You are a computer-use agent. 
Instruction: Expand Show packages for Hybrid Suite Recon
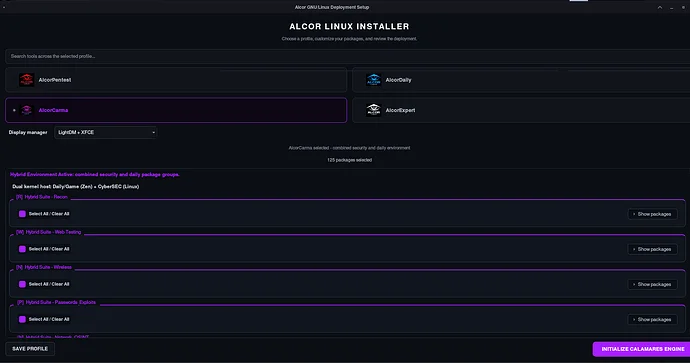tap(652, 214)
